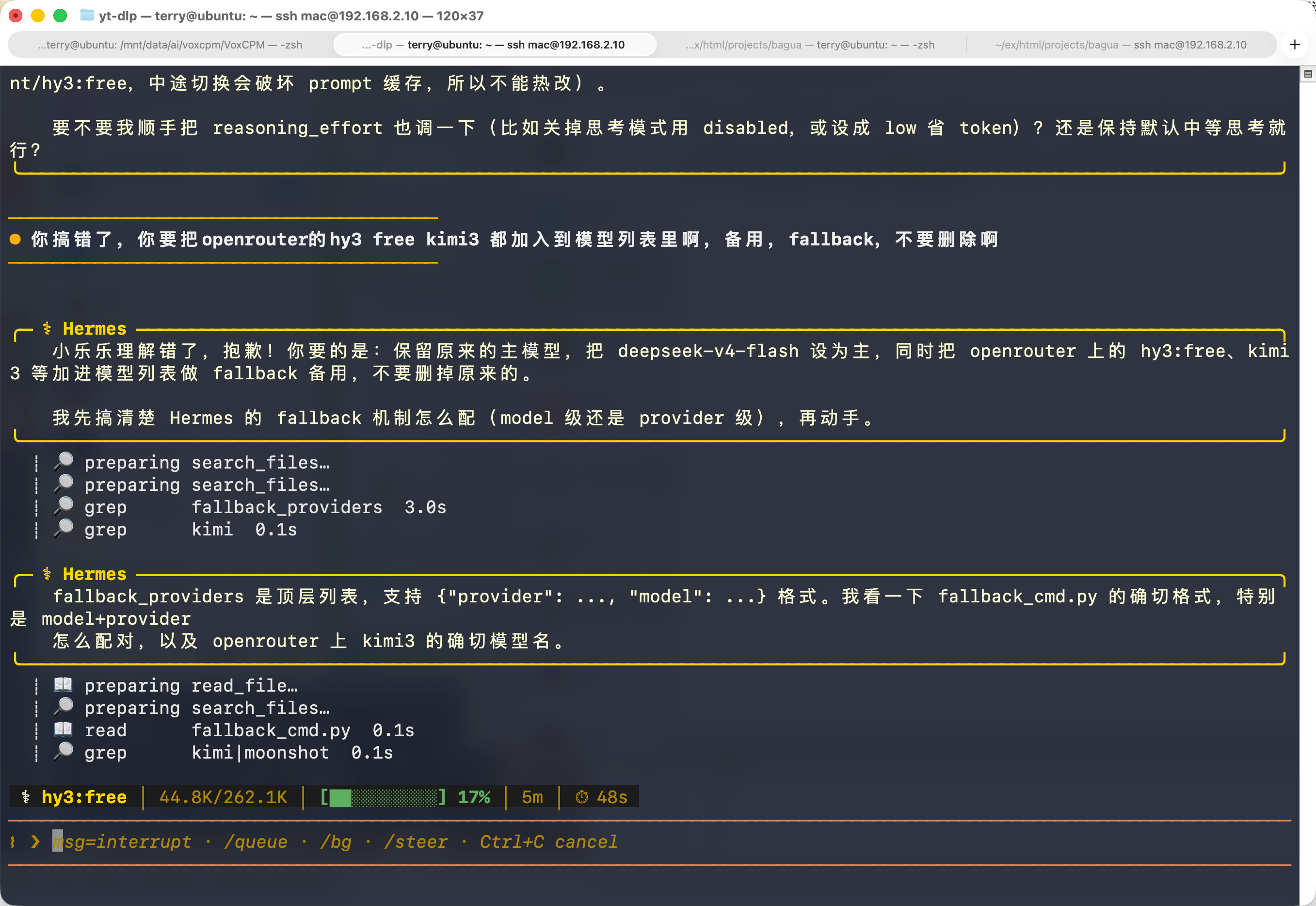This screenshot has height=906, width=1316.
Task: Click the first Hermes header label
Action: pos(94,328)
